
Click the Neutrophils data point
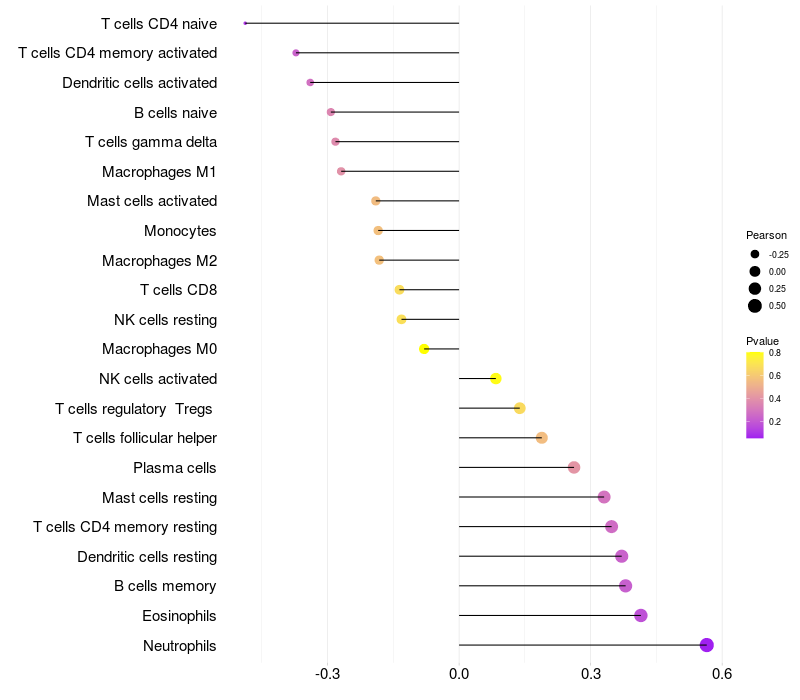(707, 645)
